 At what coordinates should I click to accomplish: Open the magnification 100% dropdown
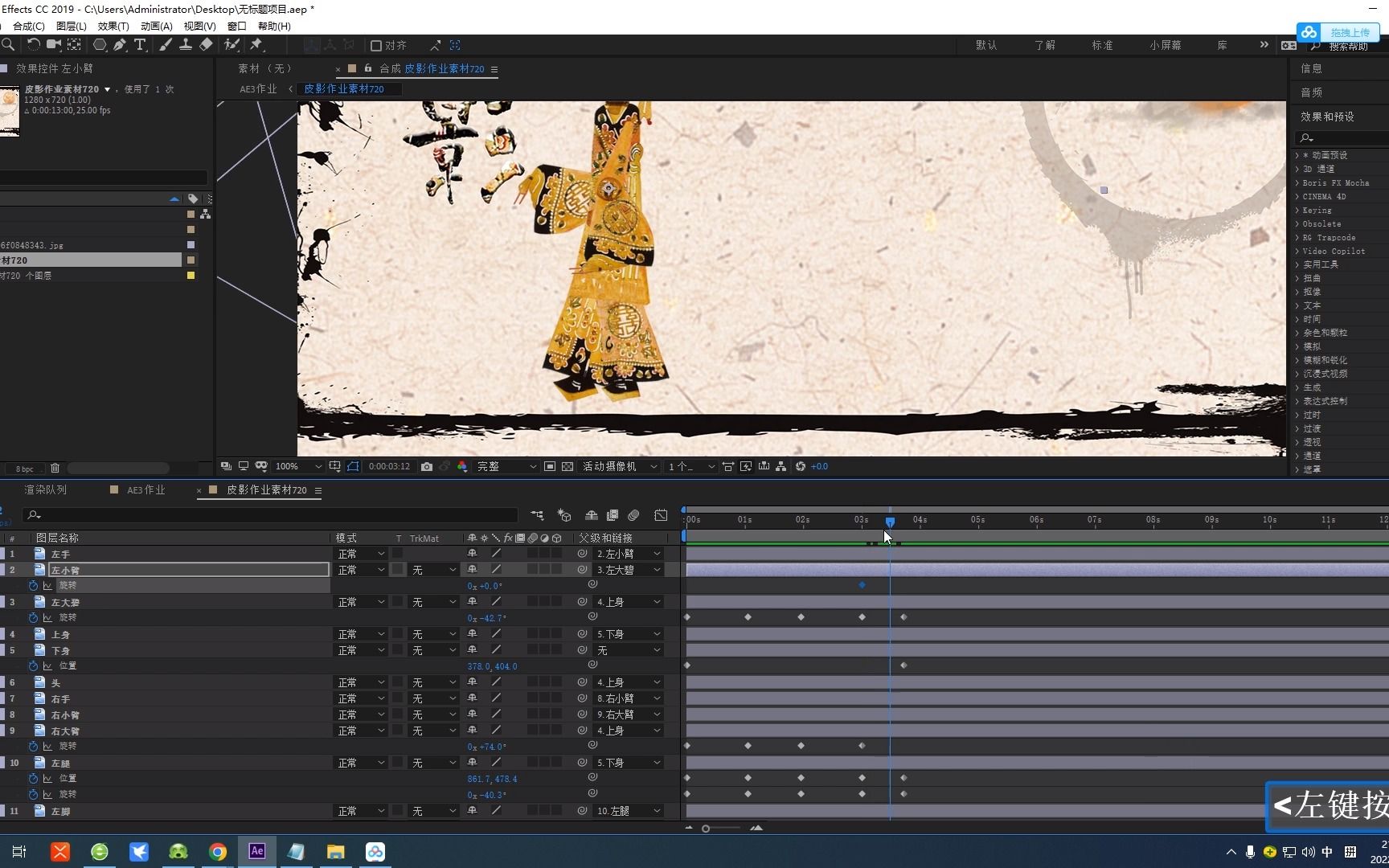coord(297,466)
